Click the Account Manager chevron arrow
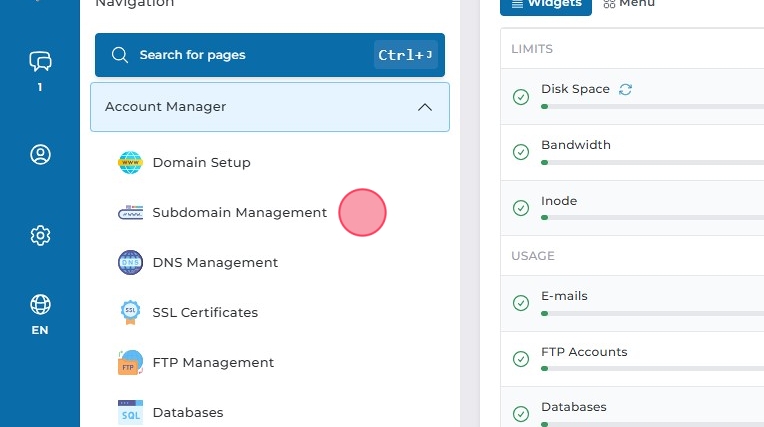Image resolution: width=764 pixels, height=427 pixels. 425,107
